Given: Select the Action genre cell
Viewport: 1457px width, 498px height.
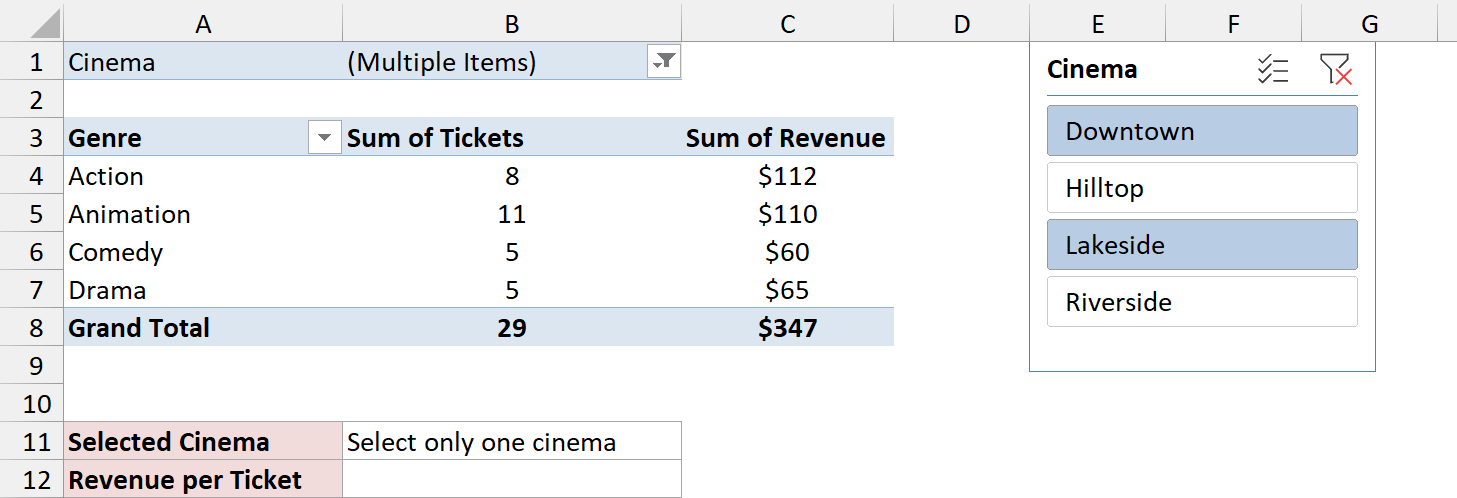Looking at the screenshot, I should tap(203, 176).
